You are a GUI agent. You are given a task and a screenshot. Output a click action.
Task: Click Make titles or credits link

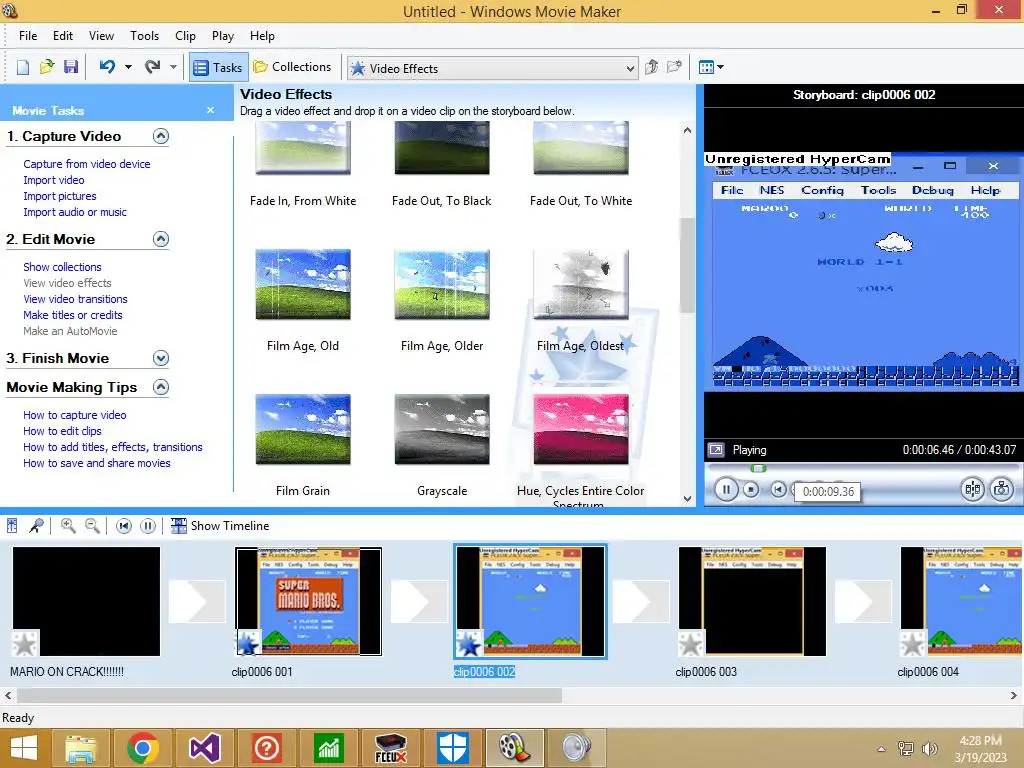(x=72, y=315)
